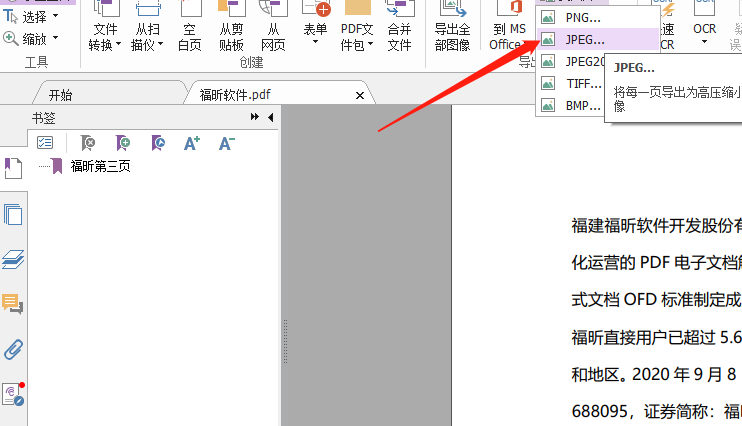Image resolution: width=742 pixels, height=426 pixels.
Task: Choose BMP... export option
Action: point(571,106)
